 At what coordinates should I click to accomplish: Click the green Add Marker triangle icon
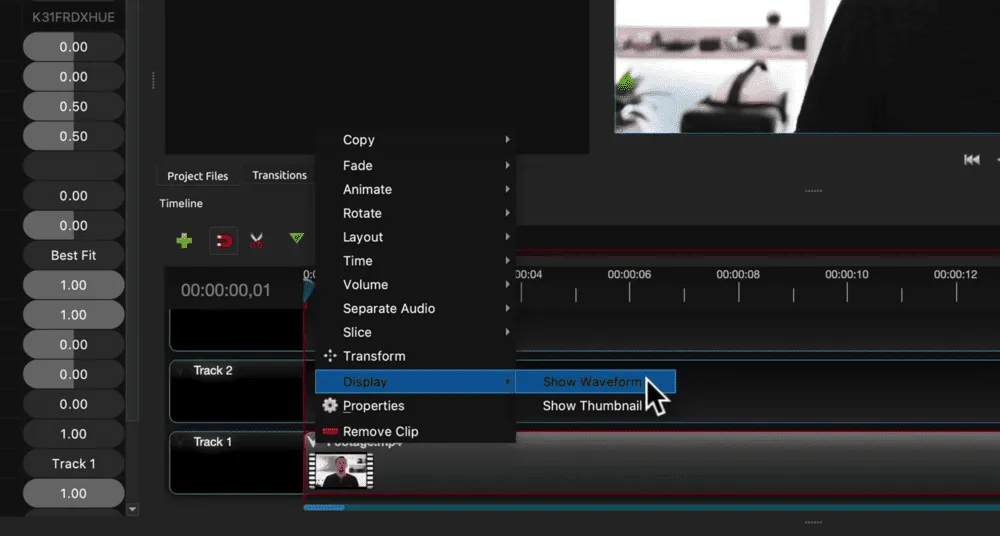(296, 238)
